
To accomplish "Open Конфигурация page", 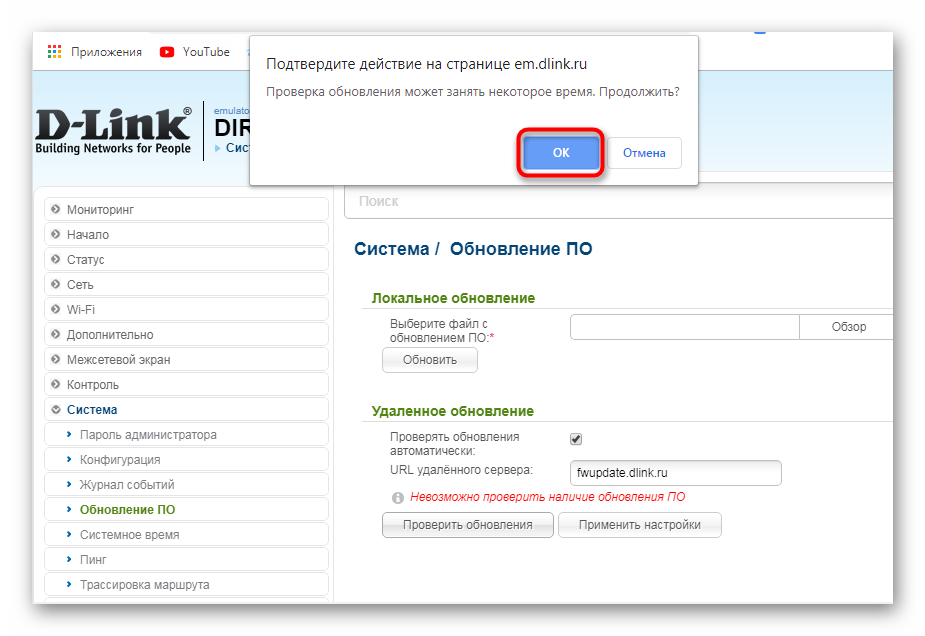I will click(x=186, y=460).
